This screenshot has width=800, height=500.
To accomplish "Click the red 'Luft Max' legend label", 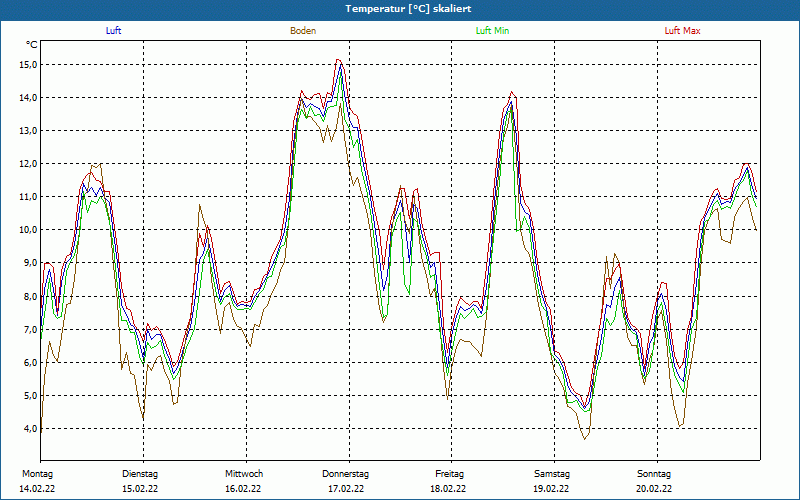I will coord(682,31).
